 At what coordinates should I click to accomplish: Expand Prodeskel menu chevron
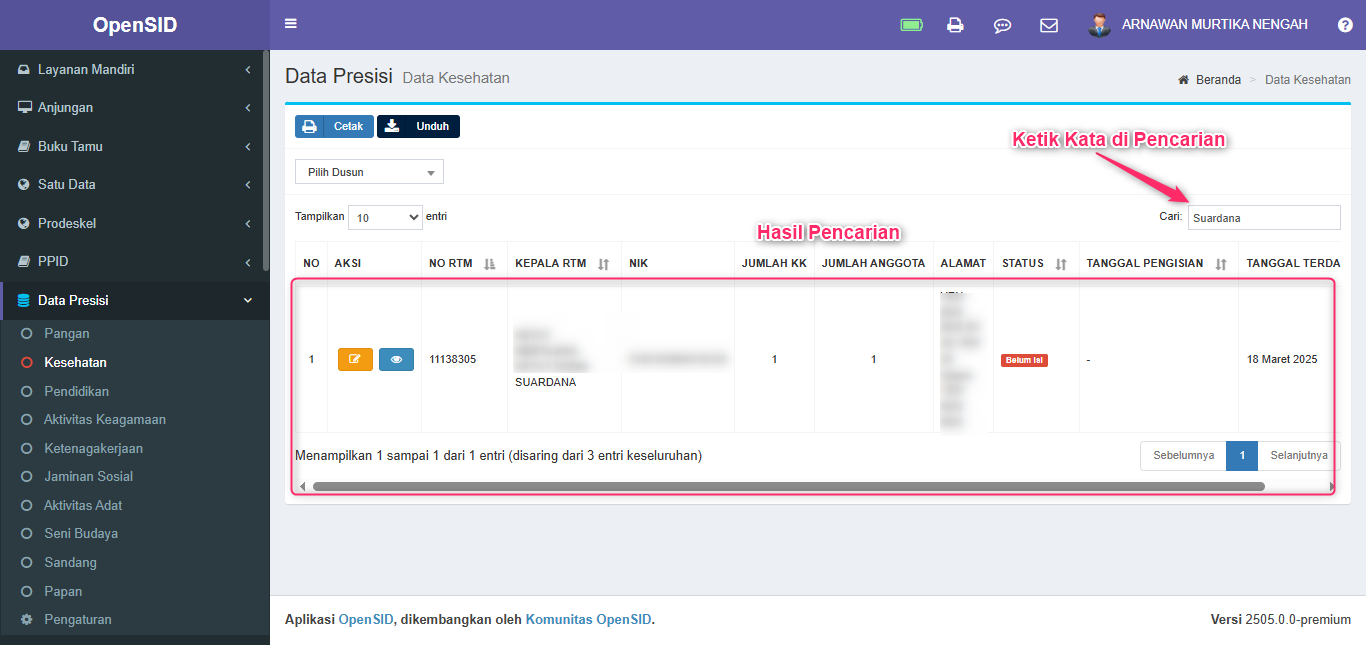(247, 224)
